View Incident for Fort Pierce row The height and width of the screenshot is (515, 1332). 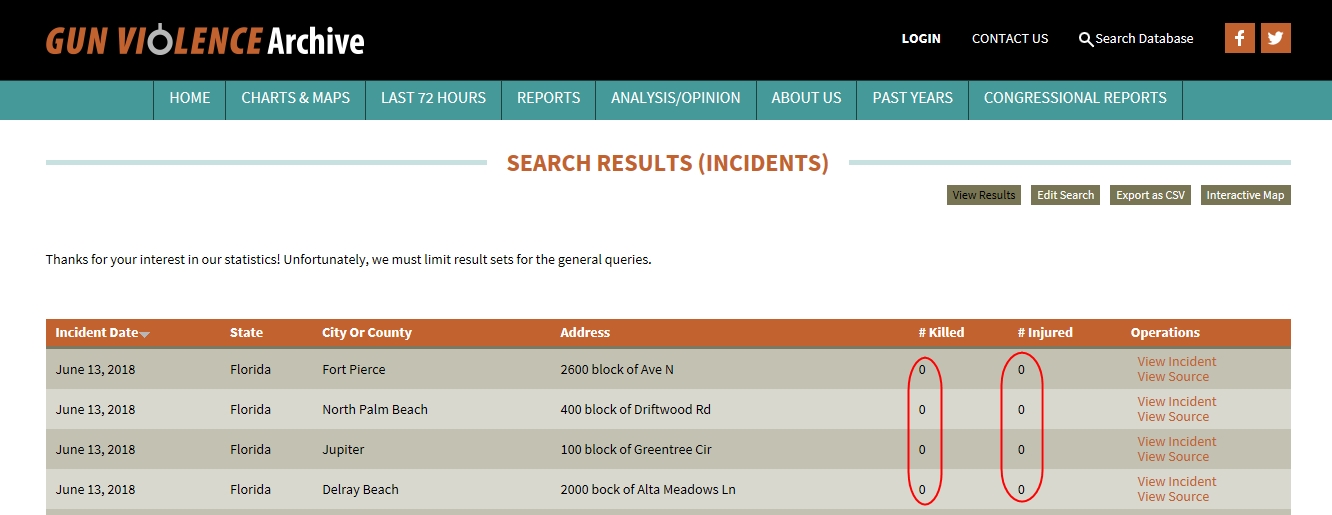1177,362
